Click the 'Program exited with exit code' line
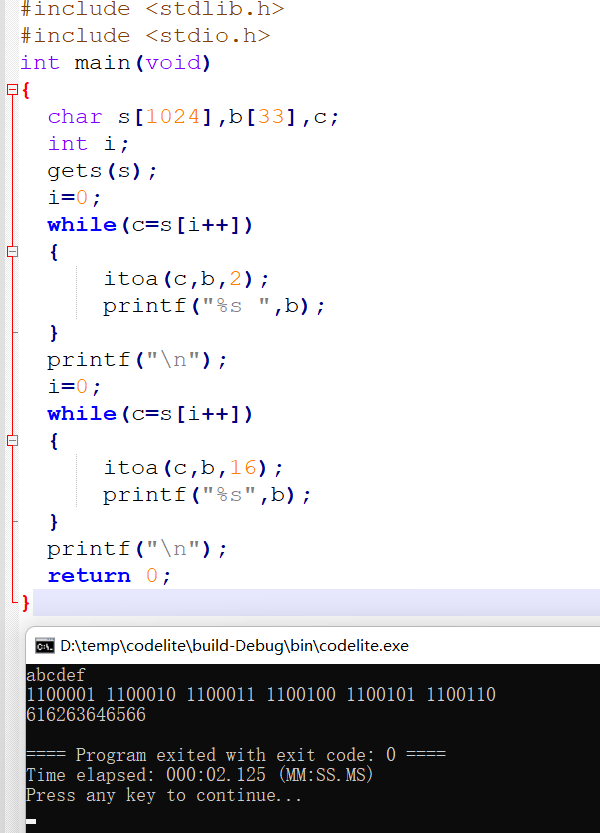Screen dimensions: 600x833 236,755
